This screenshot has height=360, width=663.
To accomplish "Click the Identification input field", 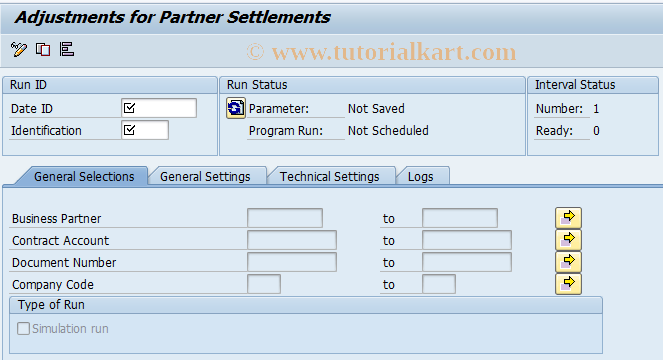I will coord(145,130).
